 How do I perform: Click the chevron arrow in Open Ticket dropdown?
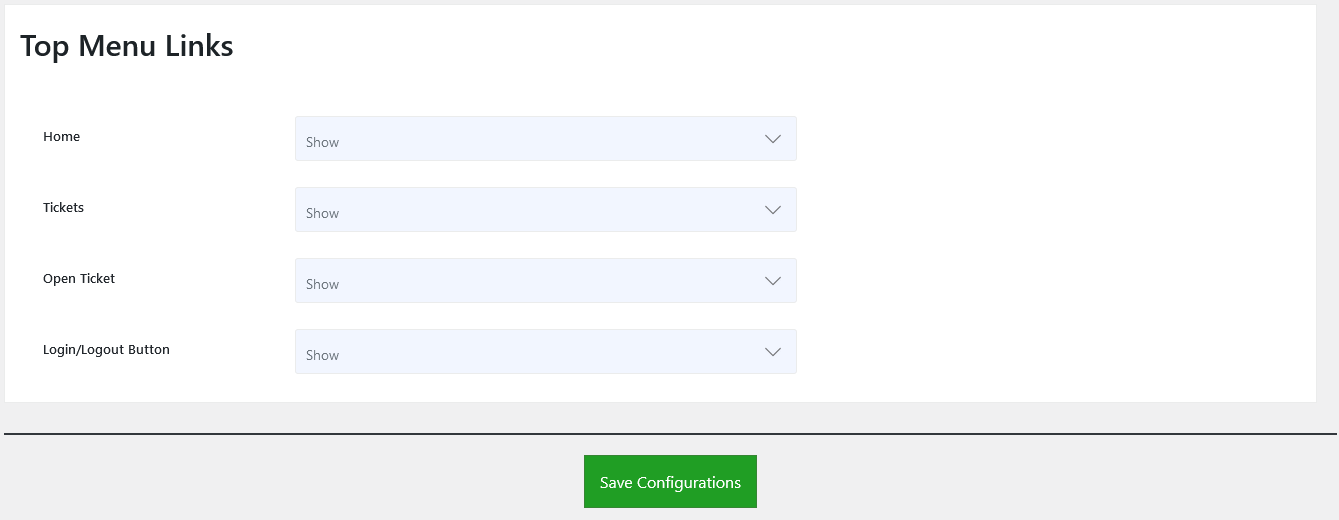pos(772,281)
